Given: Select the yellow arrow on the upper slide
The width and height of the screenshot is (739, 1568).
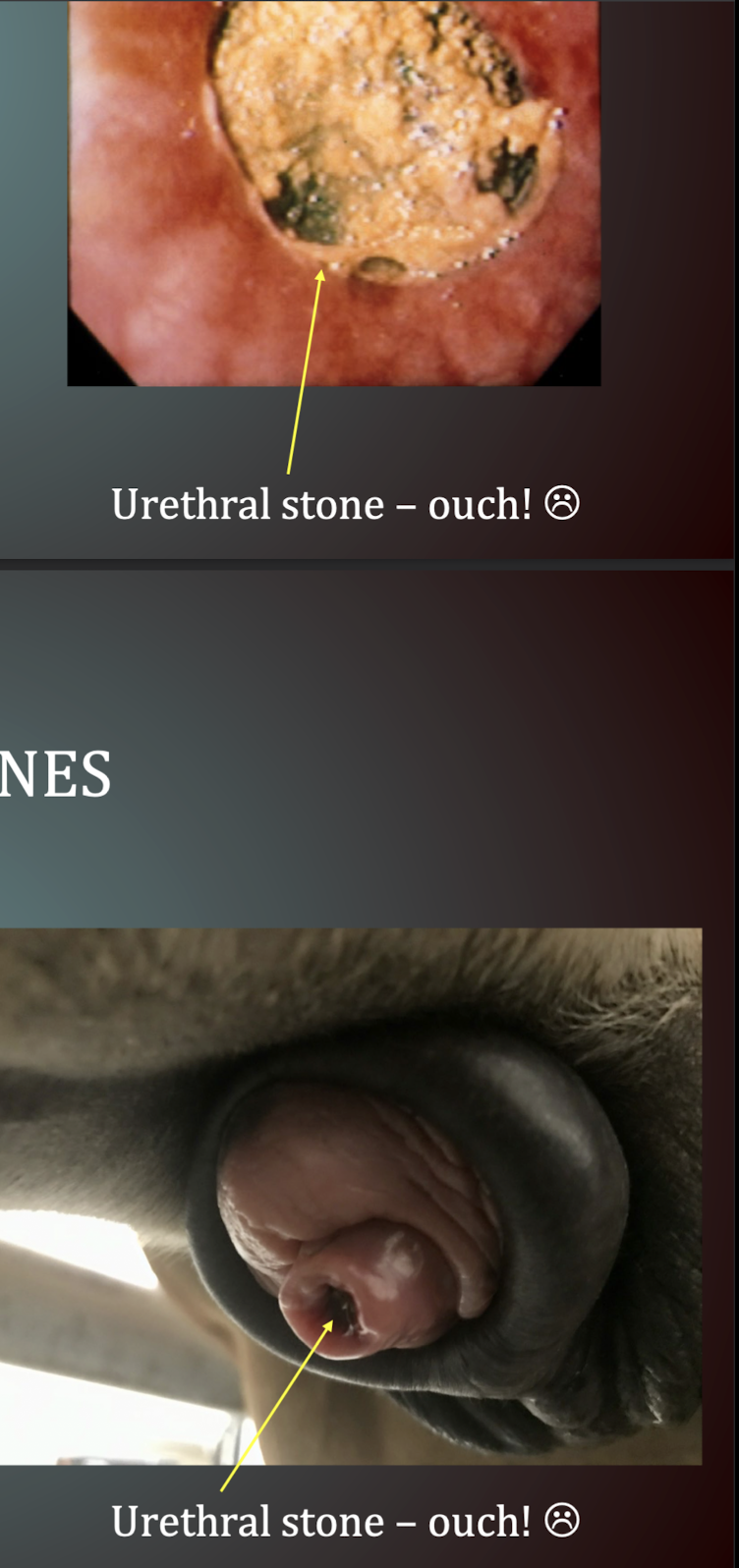Looking at the screenshot, I should 304,372.
